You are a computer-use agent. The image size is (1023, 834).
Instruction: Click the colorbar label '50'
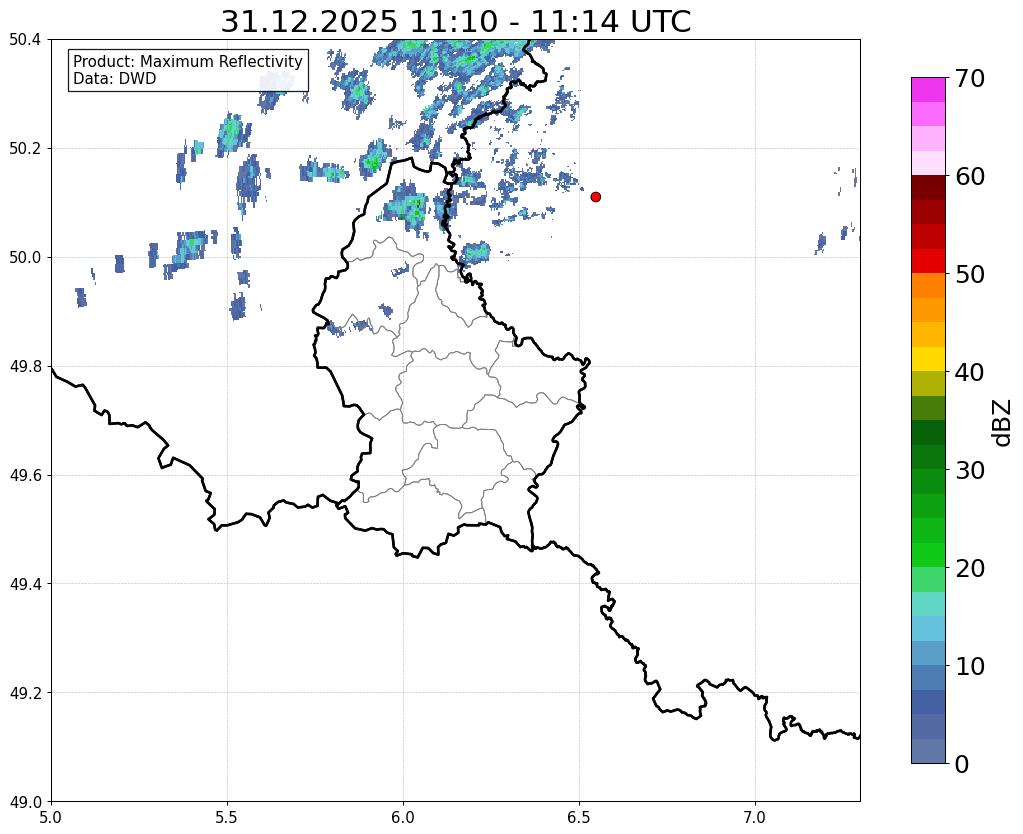[x=970, y=274]
